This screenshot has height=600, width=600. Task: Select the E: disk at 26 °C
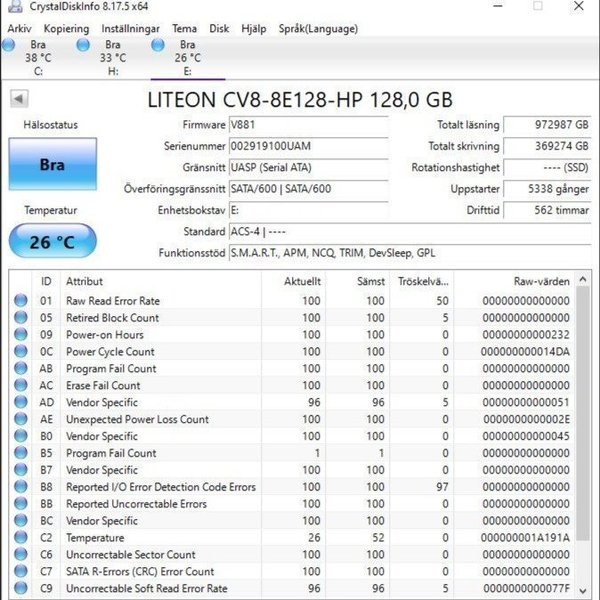pyautogui.click(x=188, y=58)
